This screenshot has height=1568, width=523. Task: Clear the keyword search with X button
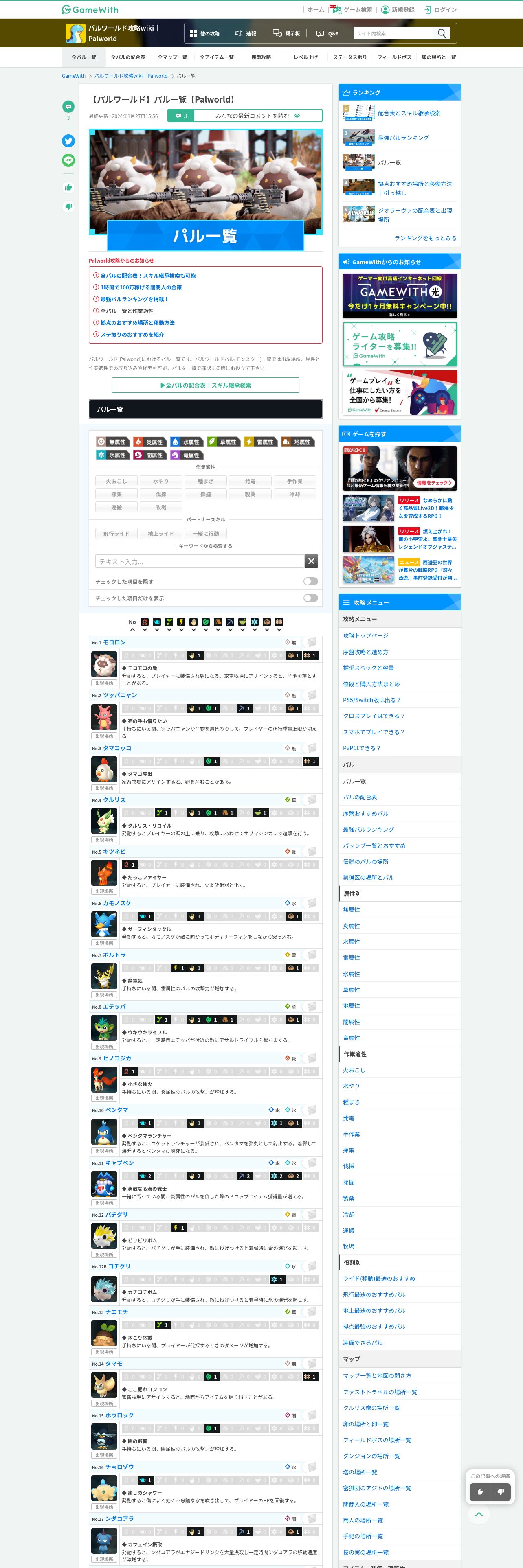[311, 561]
